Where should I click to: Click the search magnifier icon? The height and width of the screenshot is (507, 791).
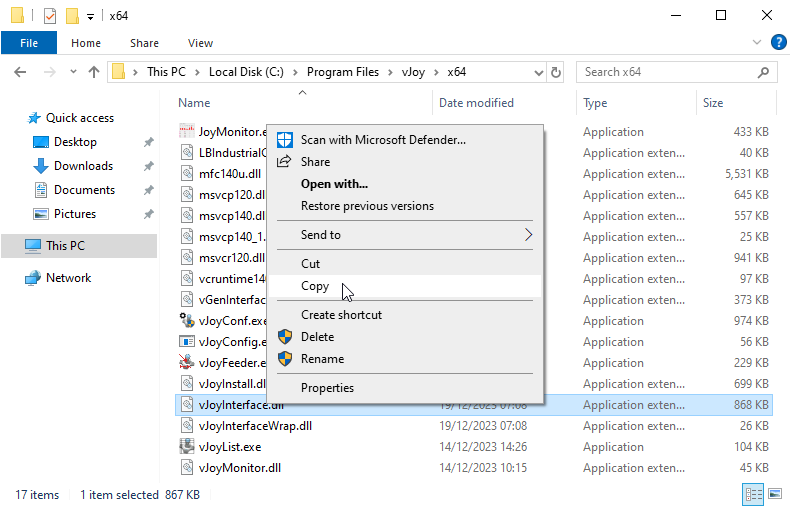764,72
